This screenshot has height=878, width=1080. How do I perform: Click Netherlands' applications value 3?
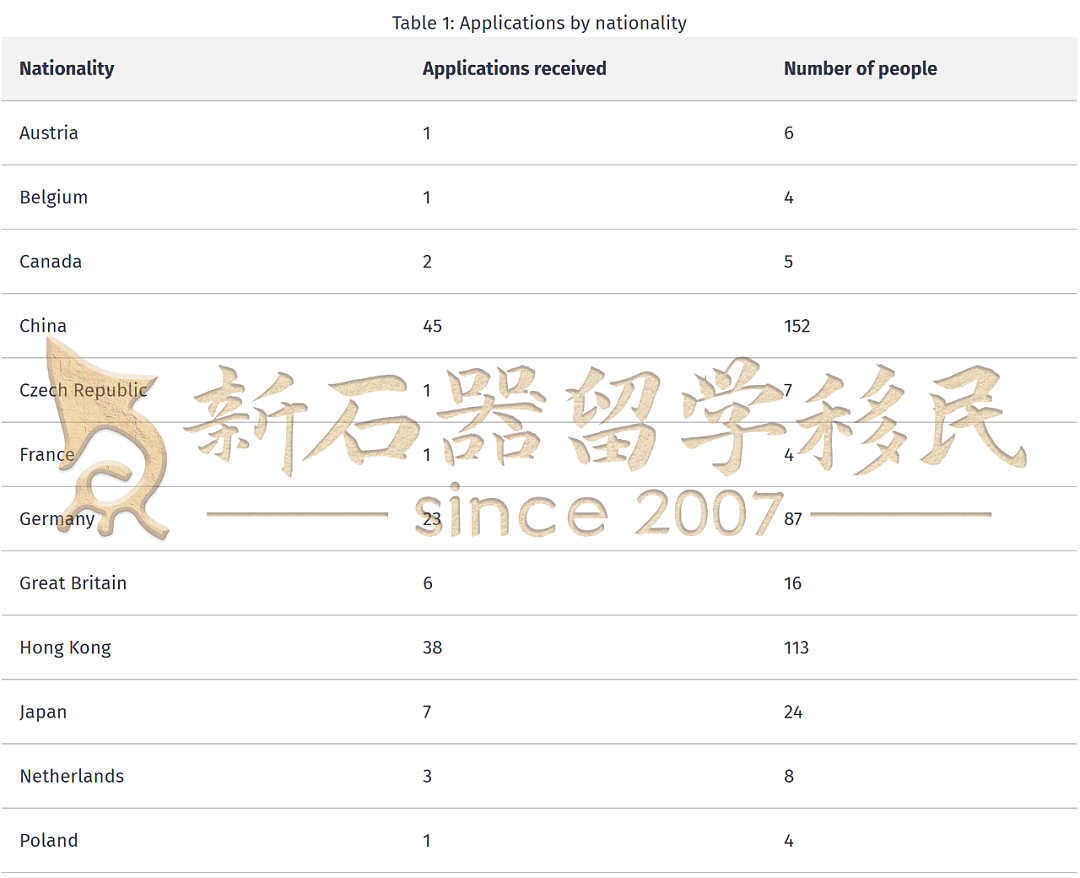tap(427, 777)
